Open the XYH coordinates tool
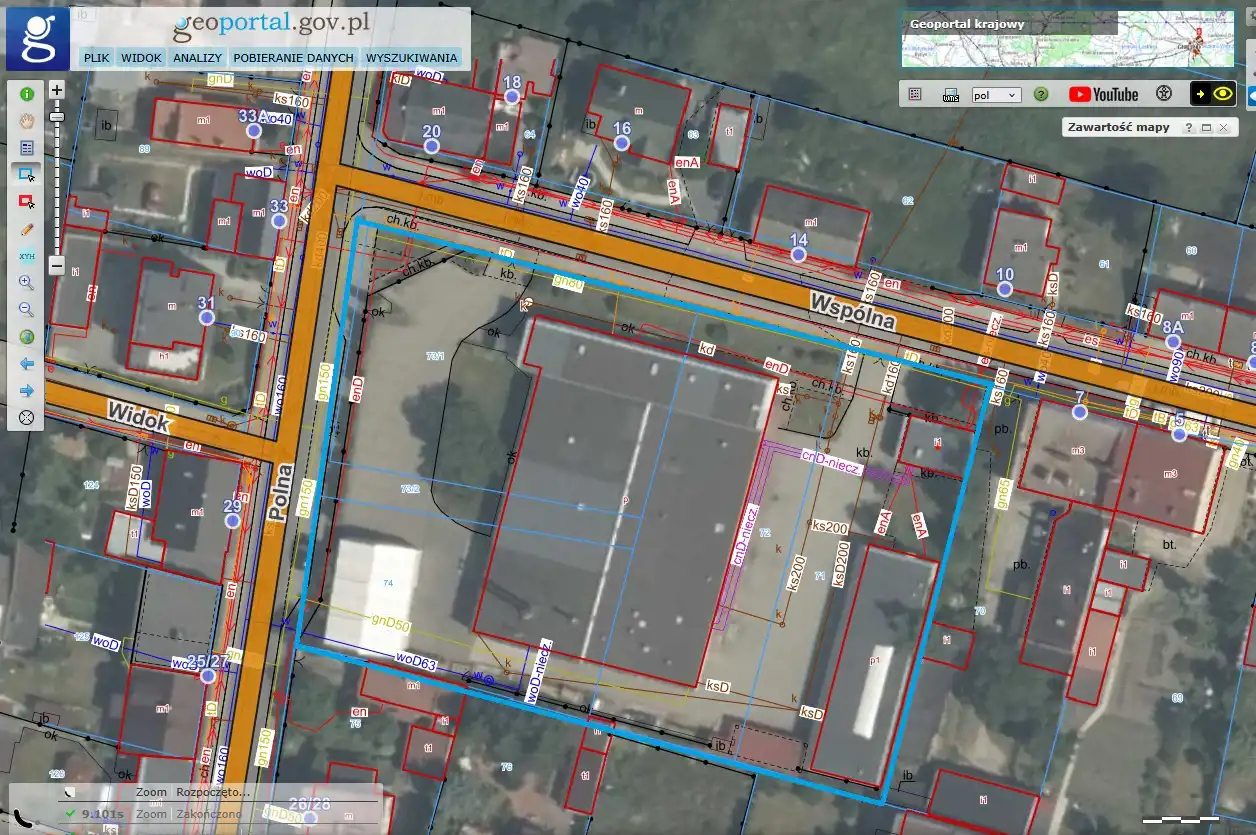 click(27, 256)
